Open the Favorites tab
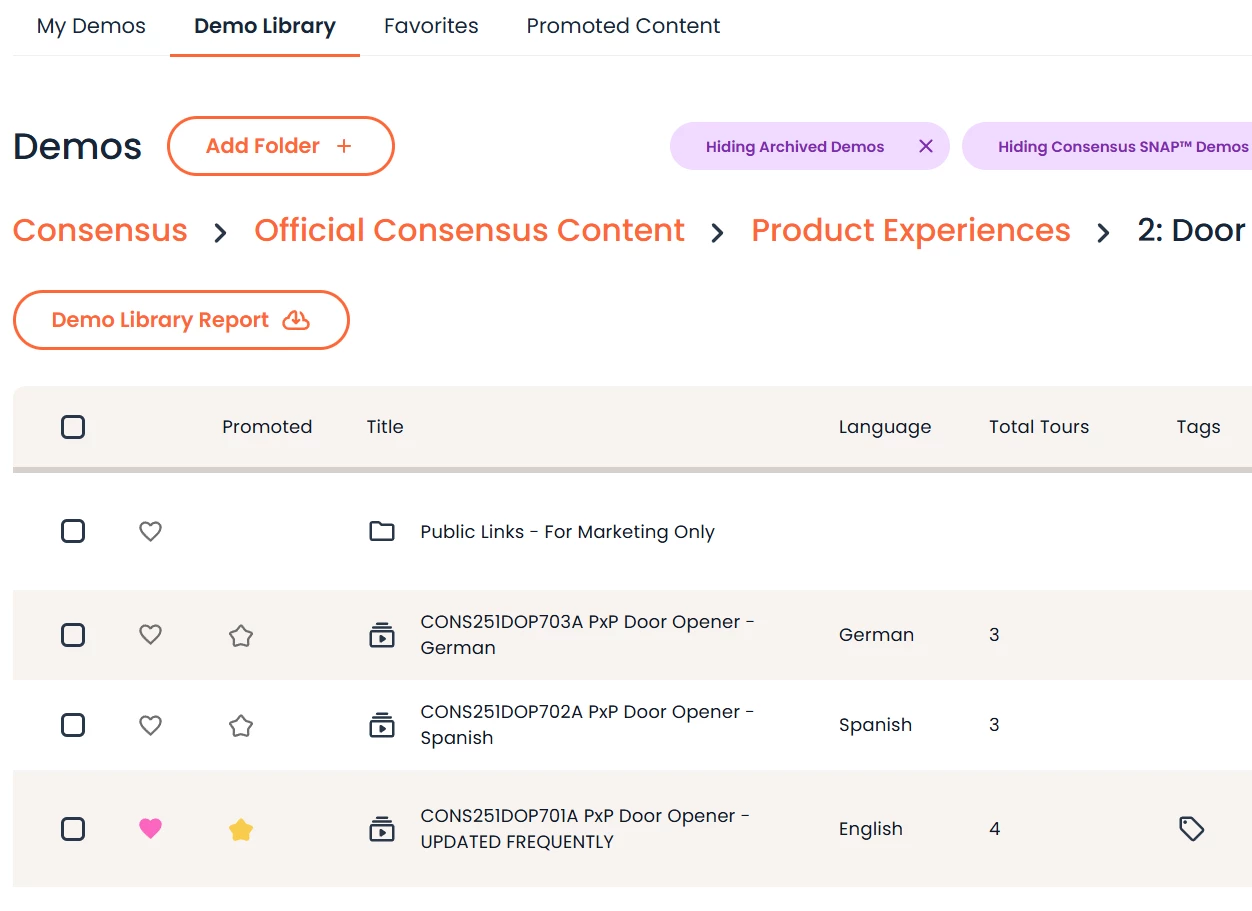This screenshot has height=911, width=1252. (x=431, y=26)
